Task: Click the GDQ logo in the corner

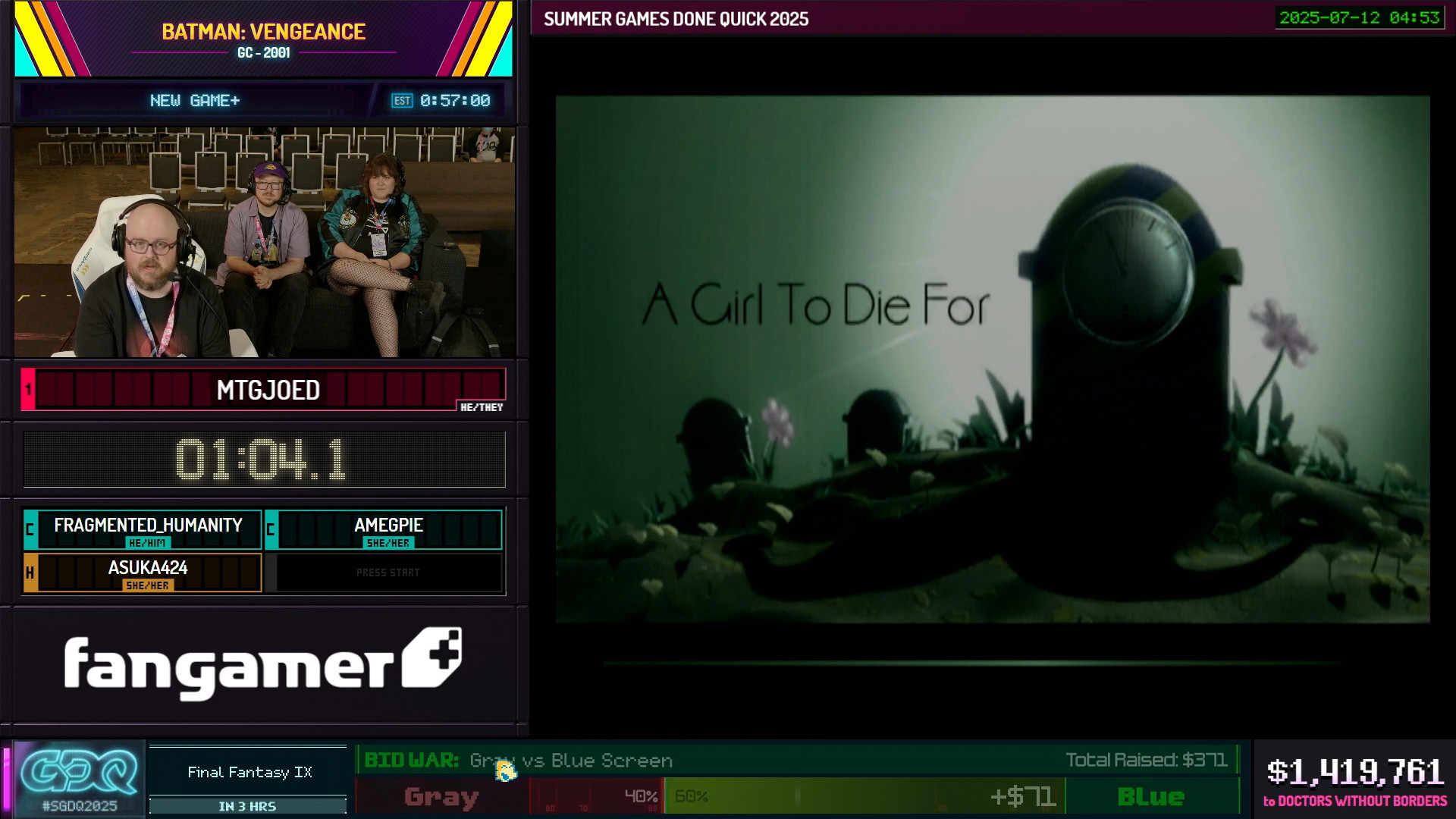Action: tap(79, 771)
